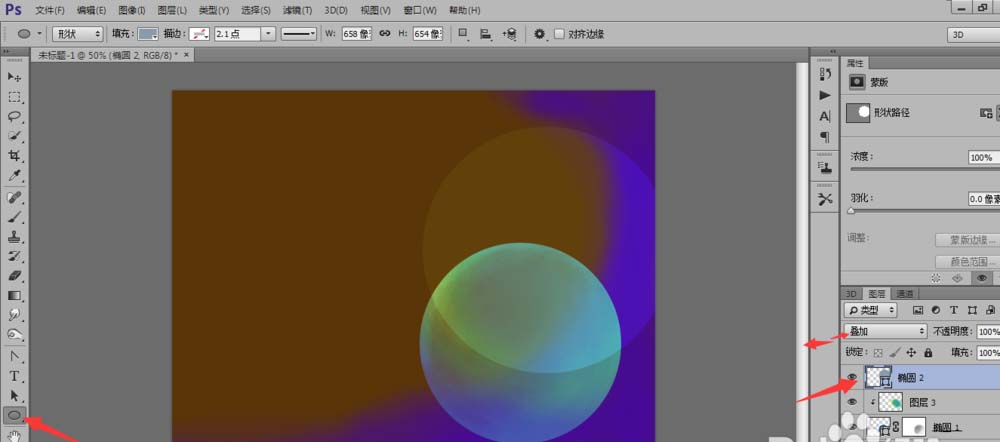1000x442 pixels.
Task: Click the link width and height icon
Action: 384,33
